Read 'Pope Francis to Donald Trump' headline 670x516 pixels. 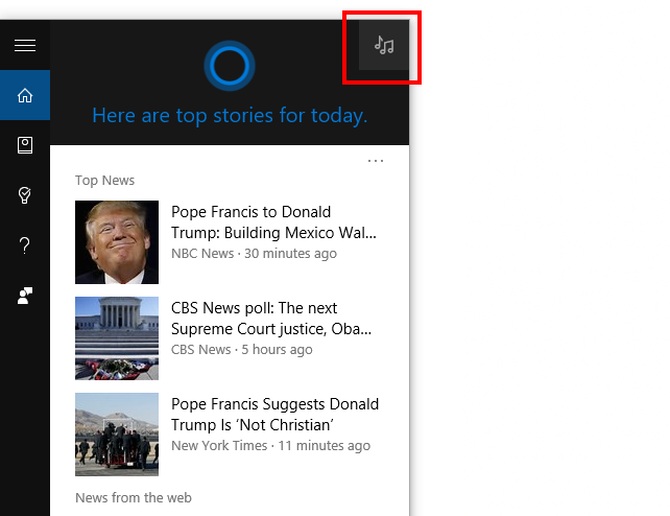[x=273, y=222]
